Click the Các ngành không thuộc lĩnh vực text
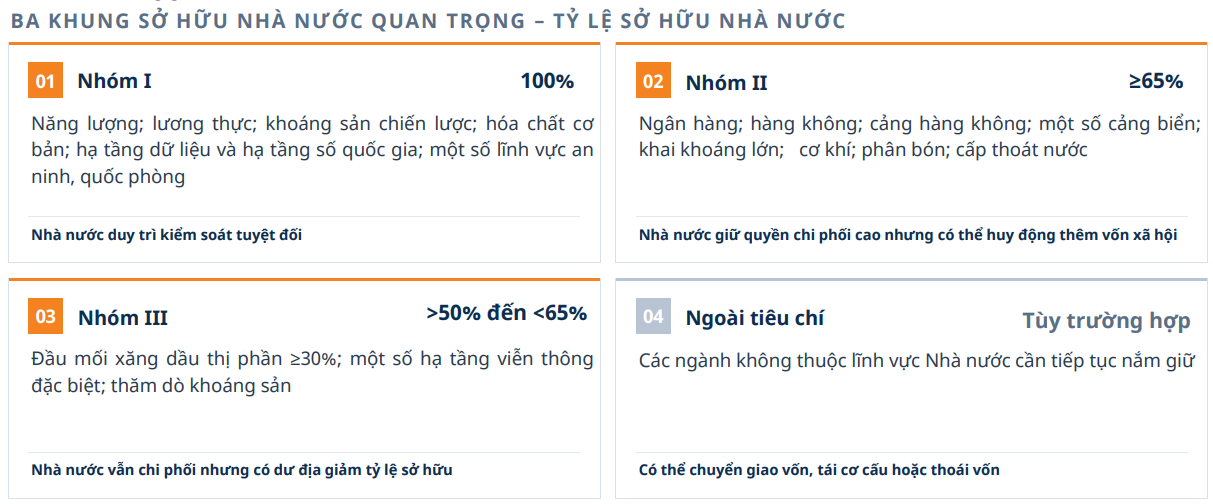This screenshot has height=504, width=1213. pos(917,360)
